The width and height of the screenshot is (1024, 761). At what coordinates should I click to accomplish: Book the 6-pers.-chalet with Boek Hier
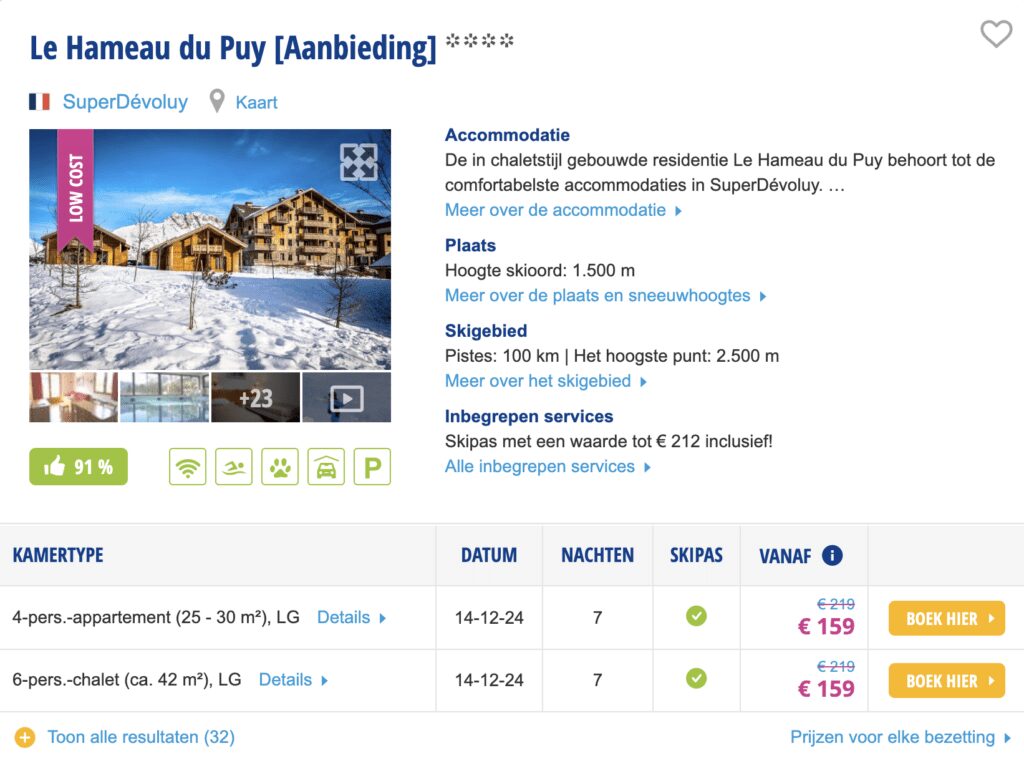[946, 681]
